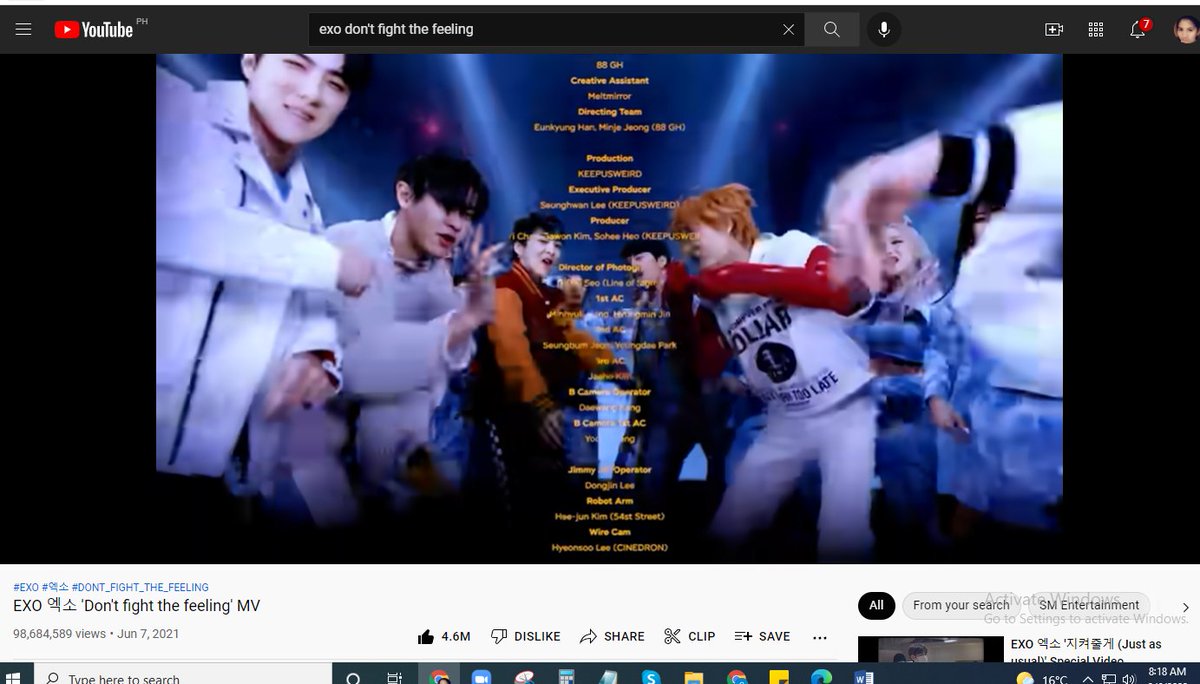Image resolution: width=1200 pixels, height=684 pixels.
Task: Open the Just as usual video thumbnail
Action: coord(930,649)
